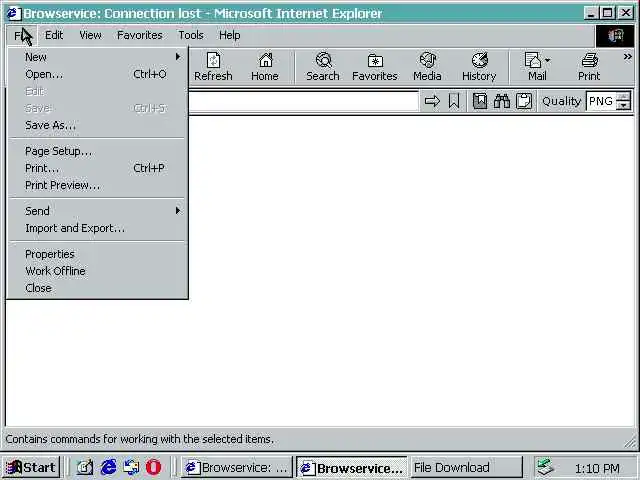This screenshot has width=640, height=480.
Task: Click the Print toolbar icon
Action: point(589,67)
